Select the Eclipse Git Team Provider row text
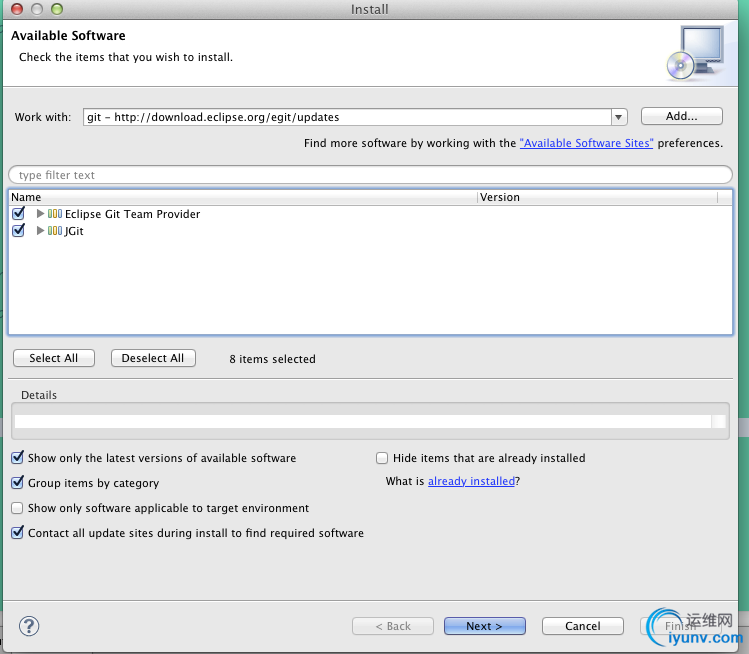Image resolution: width=749 pixels, height=654 pixels. tap(132, 214)
